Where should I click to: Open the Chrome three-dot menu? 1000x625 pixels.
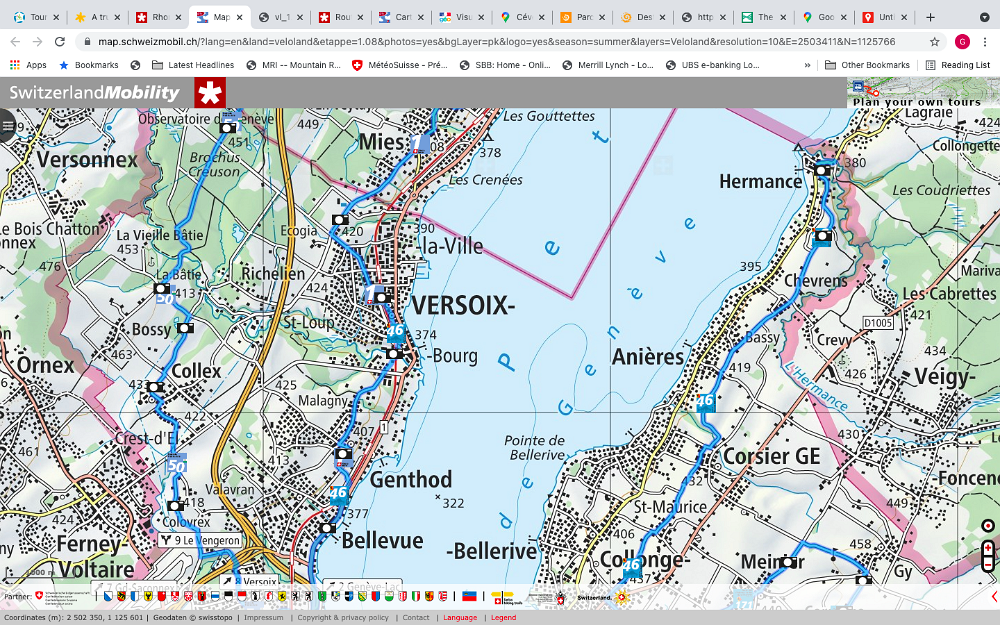tap(985, 42)
